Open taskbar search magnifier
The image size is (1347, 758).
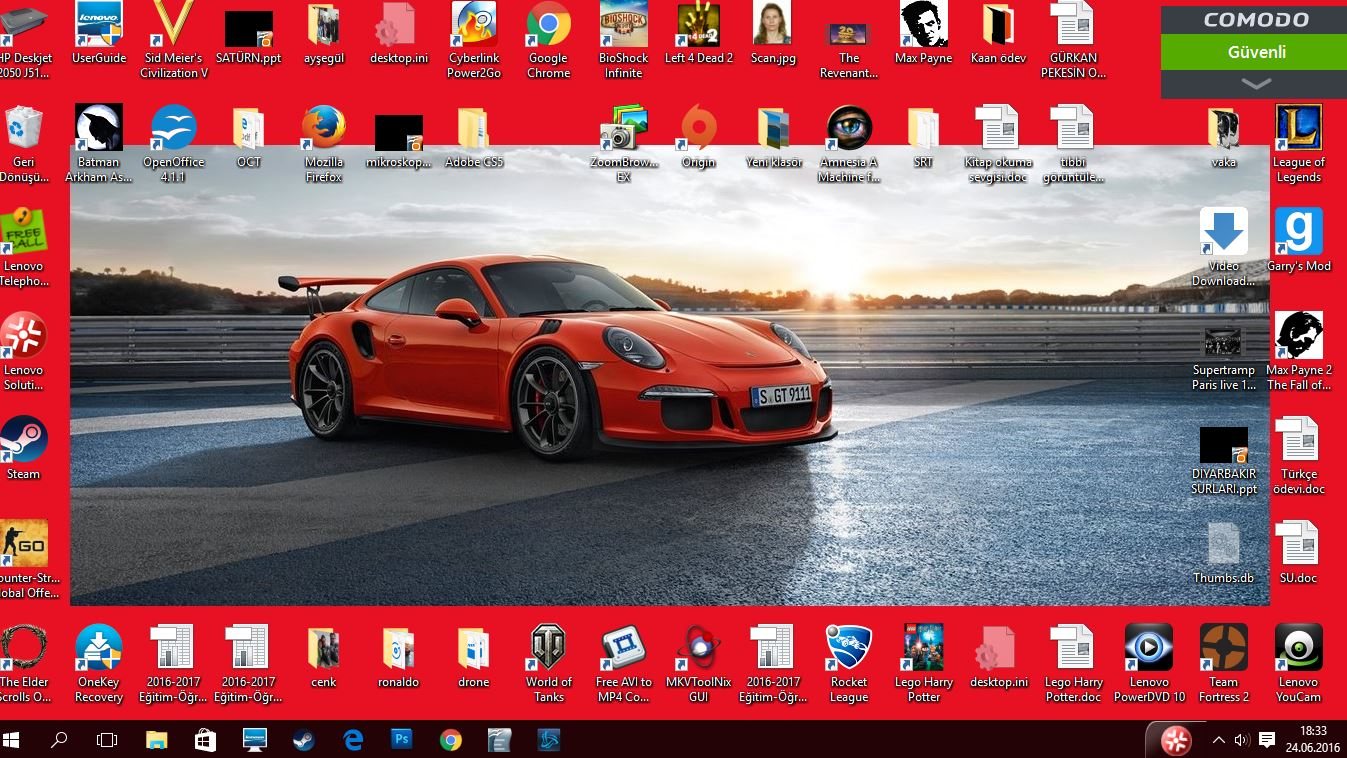pos(59,740)
